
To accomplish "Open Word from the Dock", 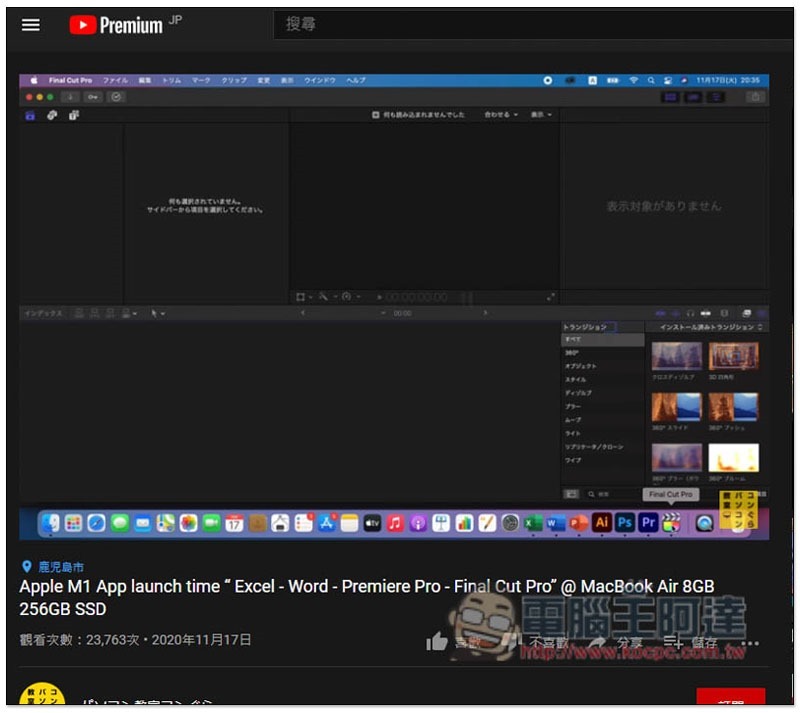I will (555, 523).
